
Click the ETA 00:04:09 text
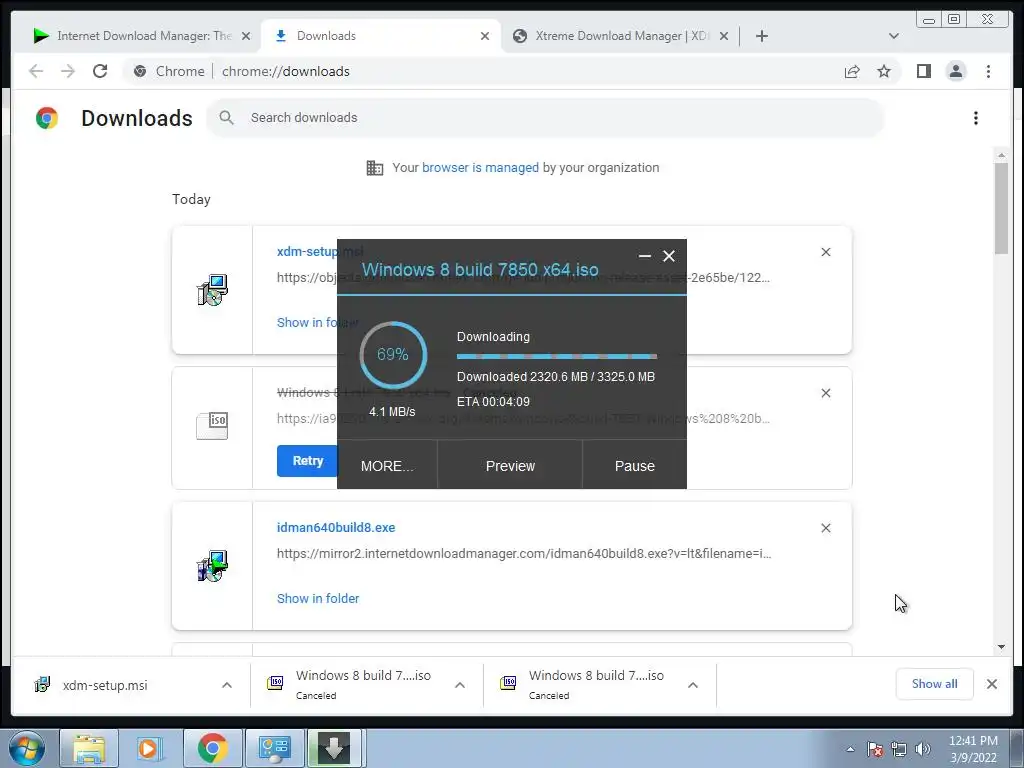pyautogui.click(x=493, y=402)
